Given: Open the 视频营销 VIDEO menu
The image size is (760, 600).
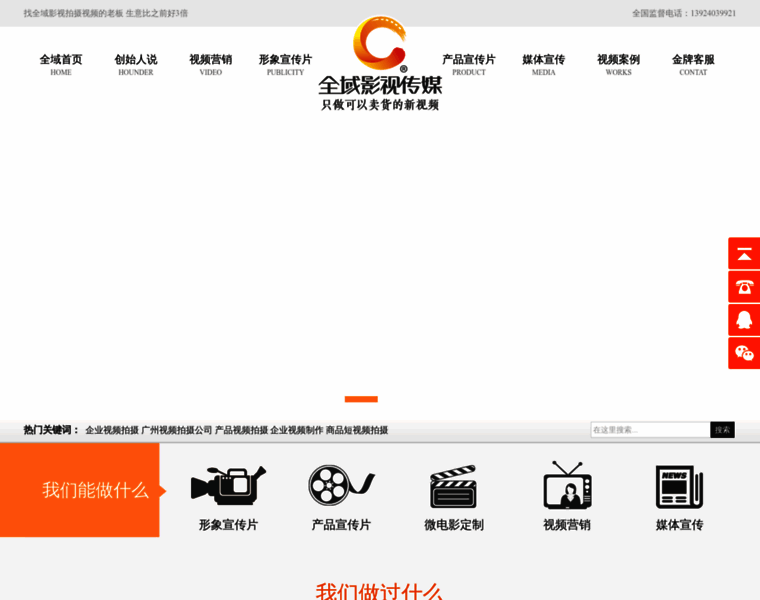Looking at the screenshot, I should pyautogui.click(x=210, y=65).
